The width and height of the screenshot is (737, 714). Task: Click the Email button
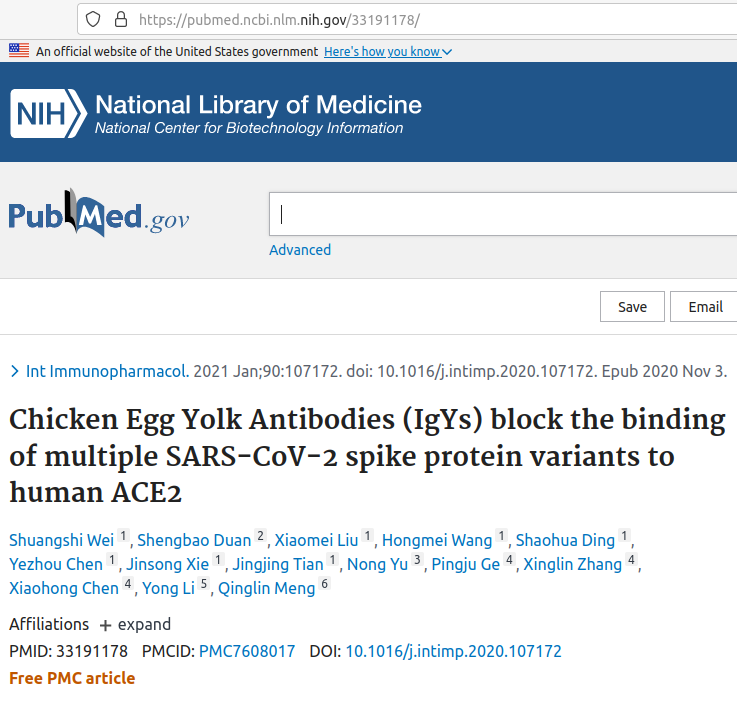click(x=705, y=306)
